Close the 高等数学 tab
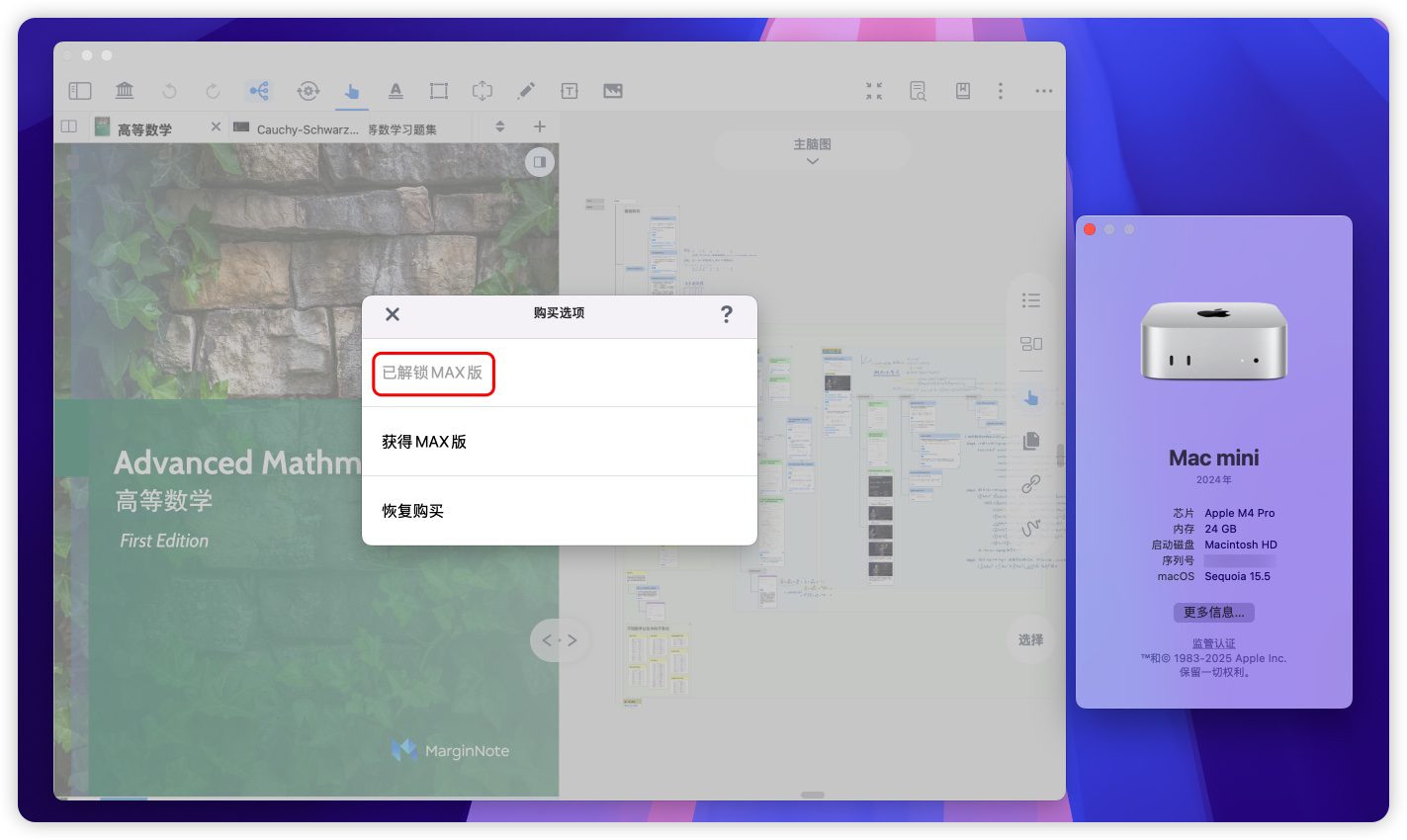 point(216,126)
